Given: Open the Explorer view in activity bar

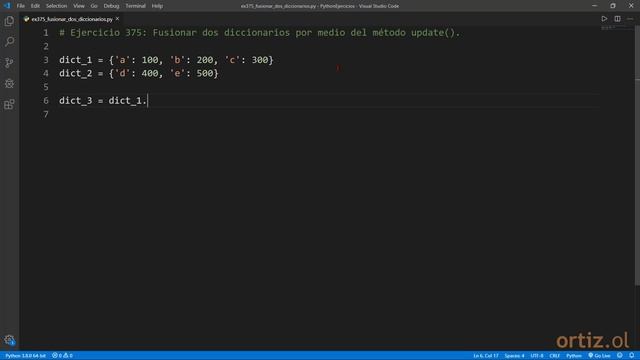Looking at the screenshot, I should (9, 21).
